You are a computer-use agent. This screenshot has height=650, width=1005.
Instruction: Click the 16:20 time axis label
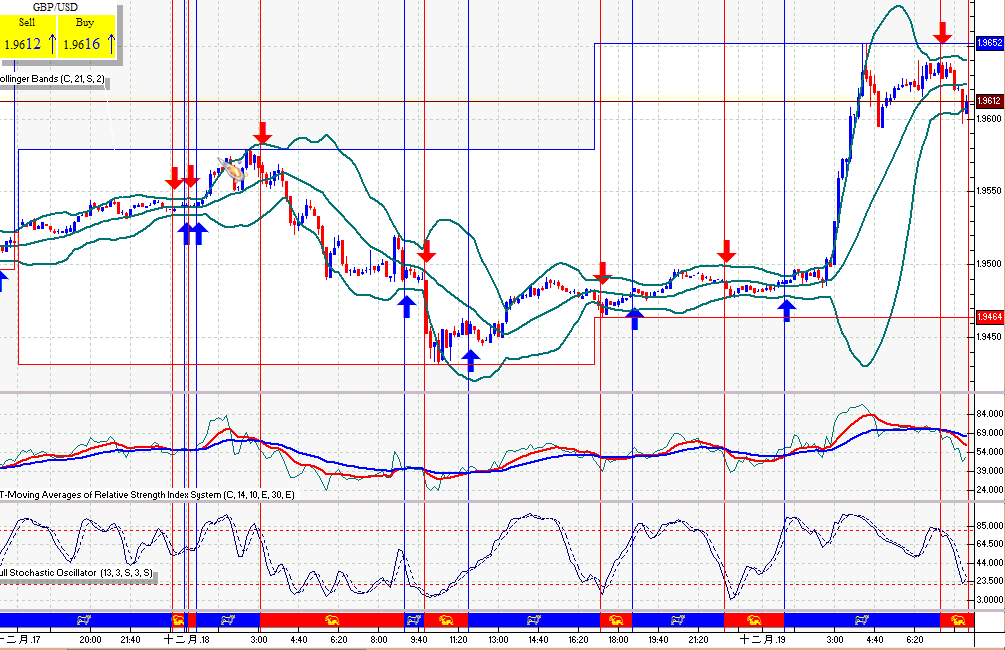click(578, 640)
